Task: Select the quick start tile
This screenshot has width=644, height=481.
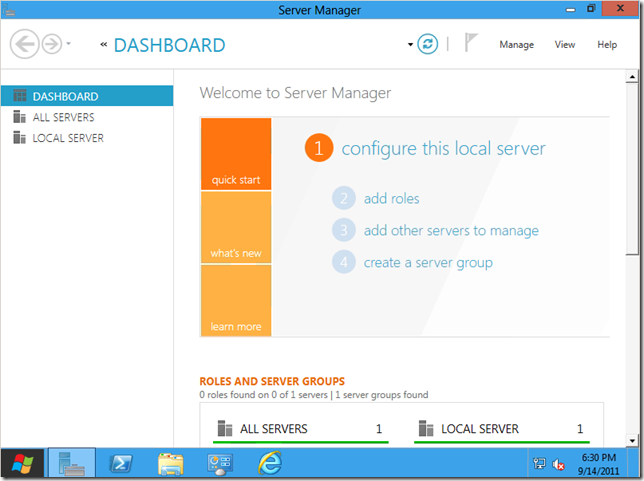Action: coord(236,154)
